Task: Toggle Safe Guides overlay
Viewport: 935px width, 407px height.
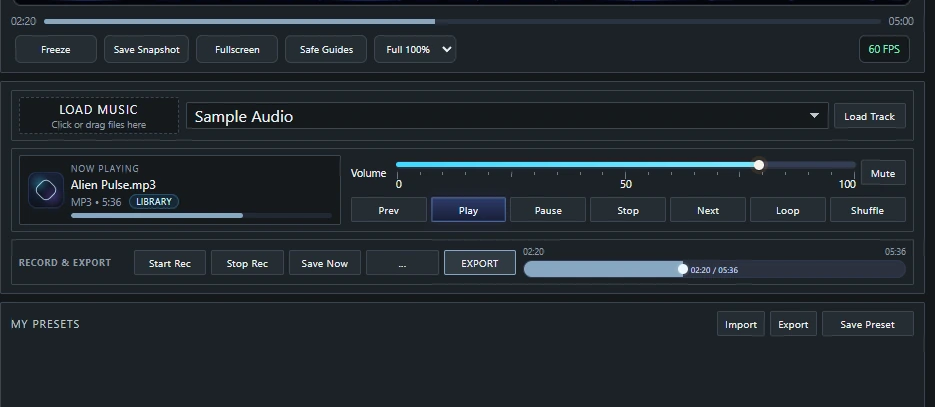Action: coord(326,49)
